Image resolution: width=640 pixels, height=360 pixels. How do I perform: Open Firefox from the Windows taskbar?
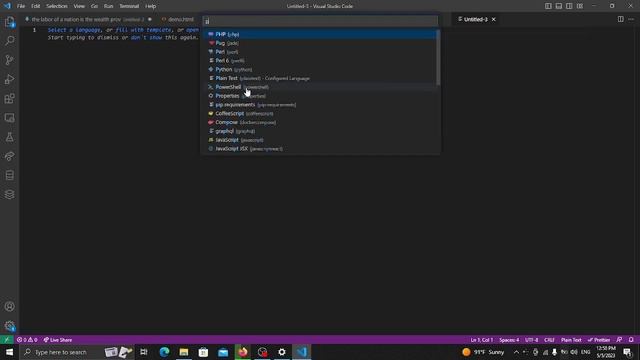coord(243,352)
